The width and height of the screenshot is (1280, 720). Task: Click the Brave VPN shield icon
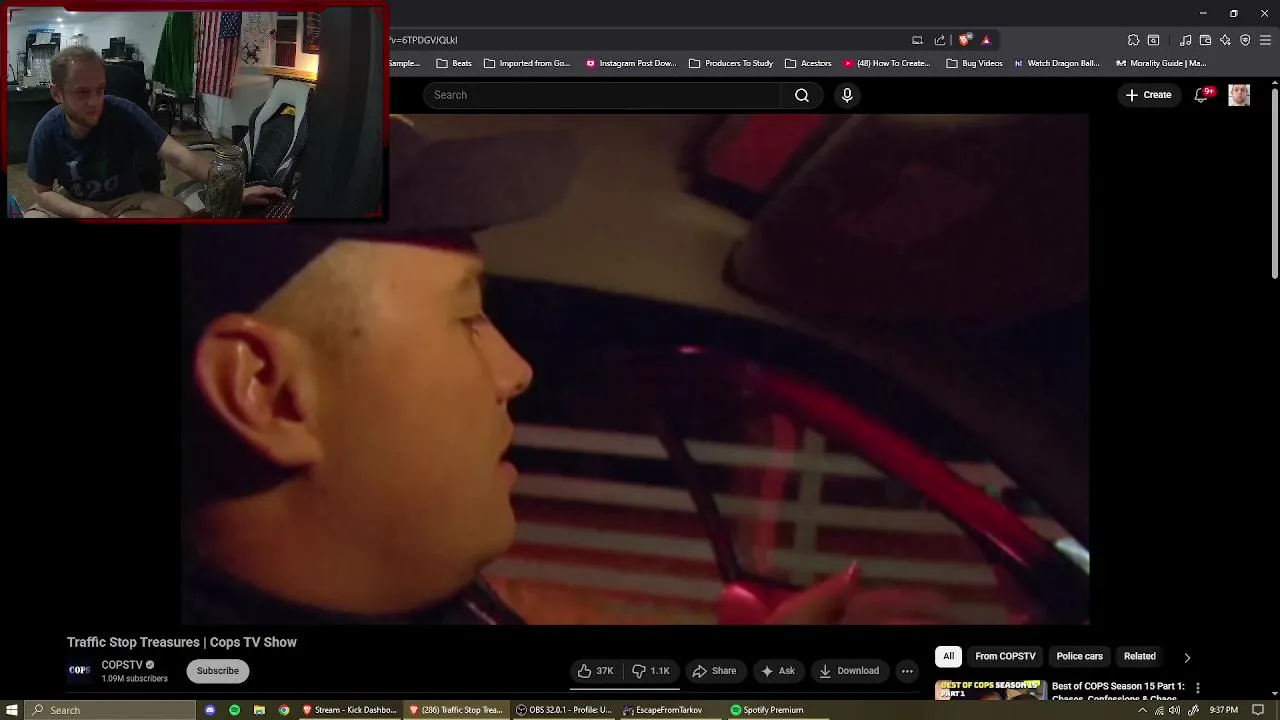pyautogui.click(x=1245, y=40)
